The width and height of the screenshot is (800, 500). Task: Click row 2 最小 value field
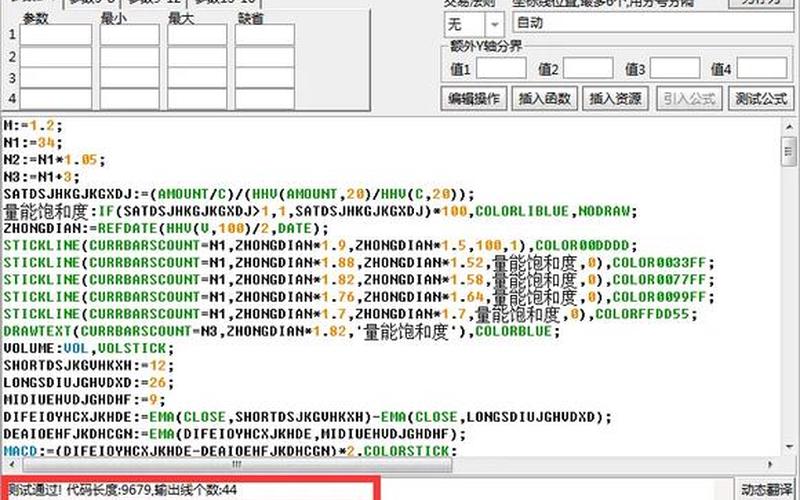click(129, 57)
